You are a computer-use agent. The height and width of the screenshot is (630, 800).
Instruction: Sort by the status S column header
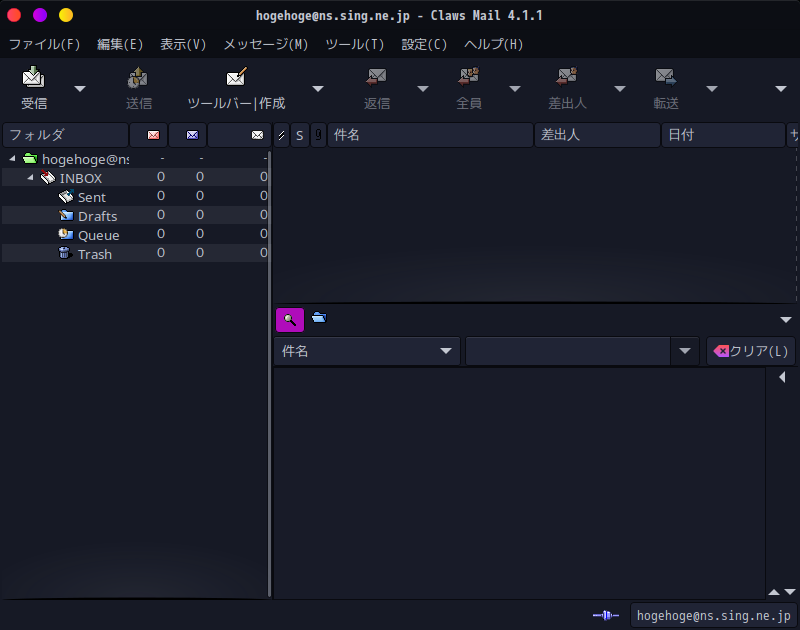point(300,135)
